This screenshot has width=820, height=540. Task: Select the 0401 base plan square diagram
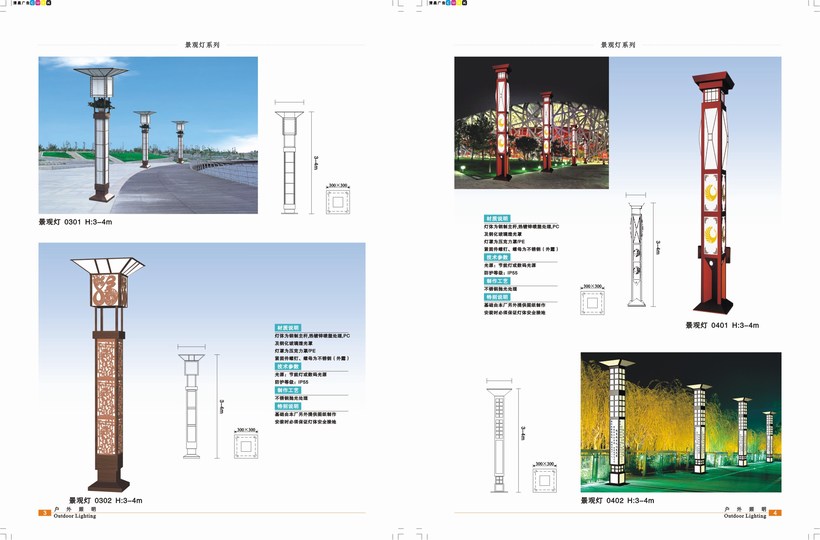594,303
